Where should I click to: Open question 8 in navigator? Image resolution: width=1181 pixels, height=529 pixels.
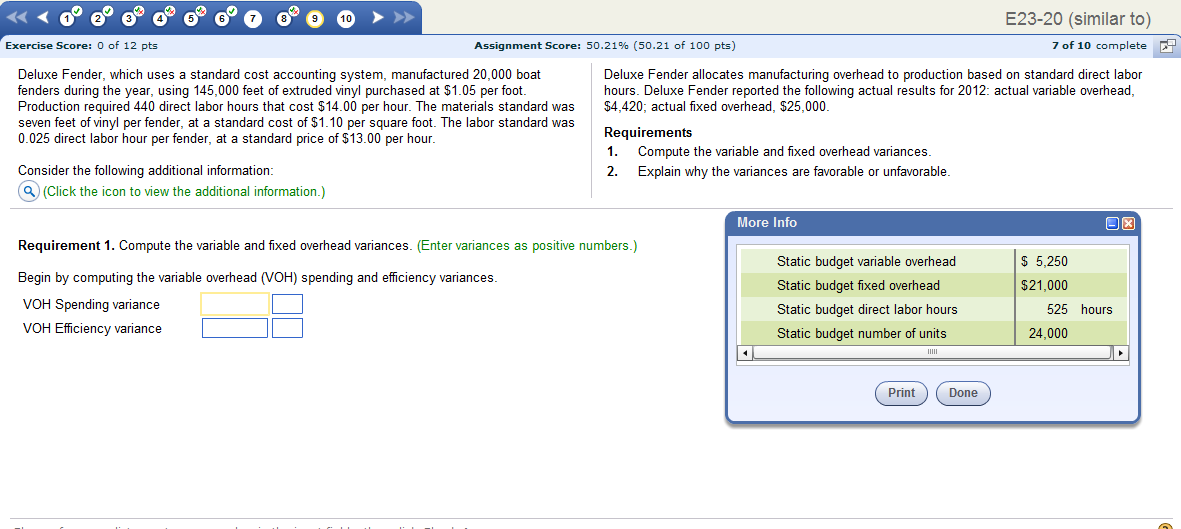pyautogui.click(x=285, y=17)
